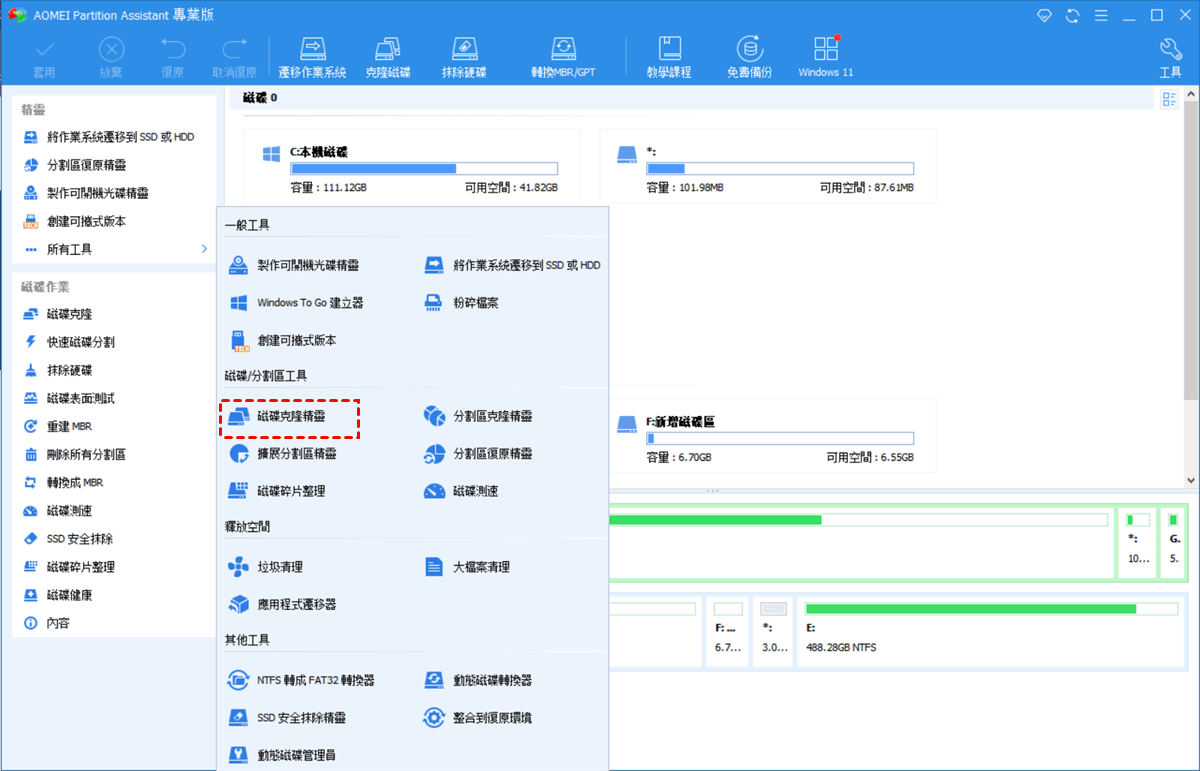
Task: Choose 粉碎檔案 in the tools popup
Action: point(461,302)
